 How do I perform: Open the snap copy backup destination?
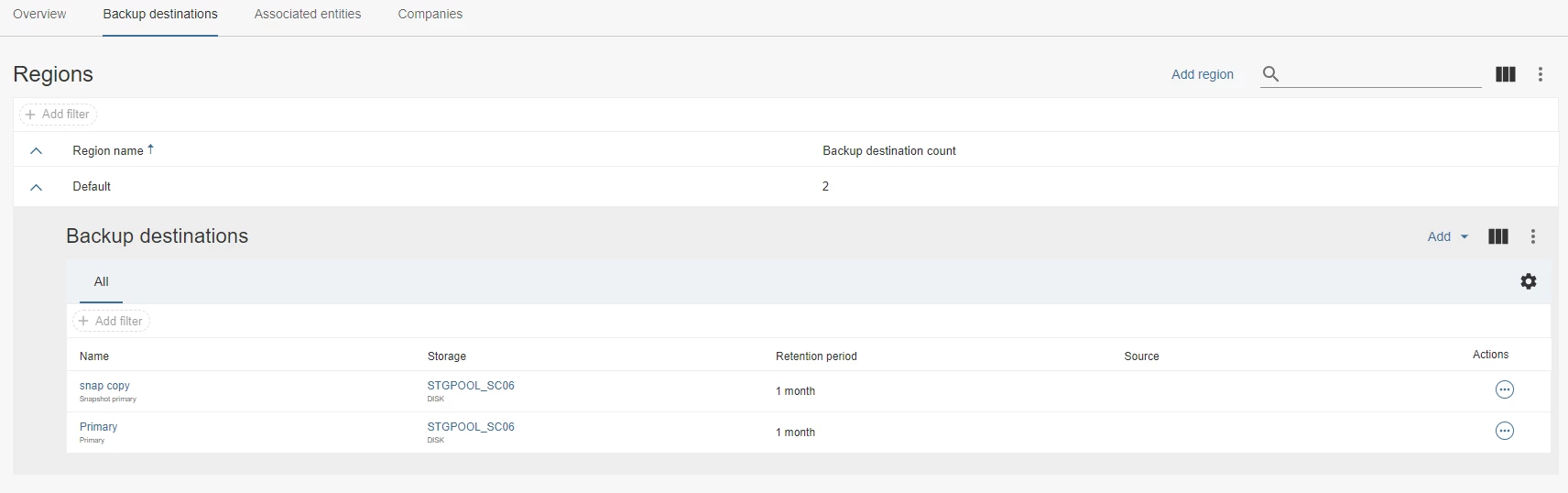(x=104, y=386)
